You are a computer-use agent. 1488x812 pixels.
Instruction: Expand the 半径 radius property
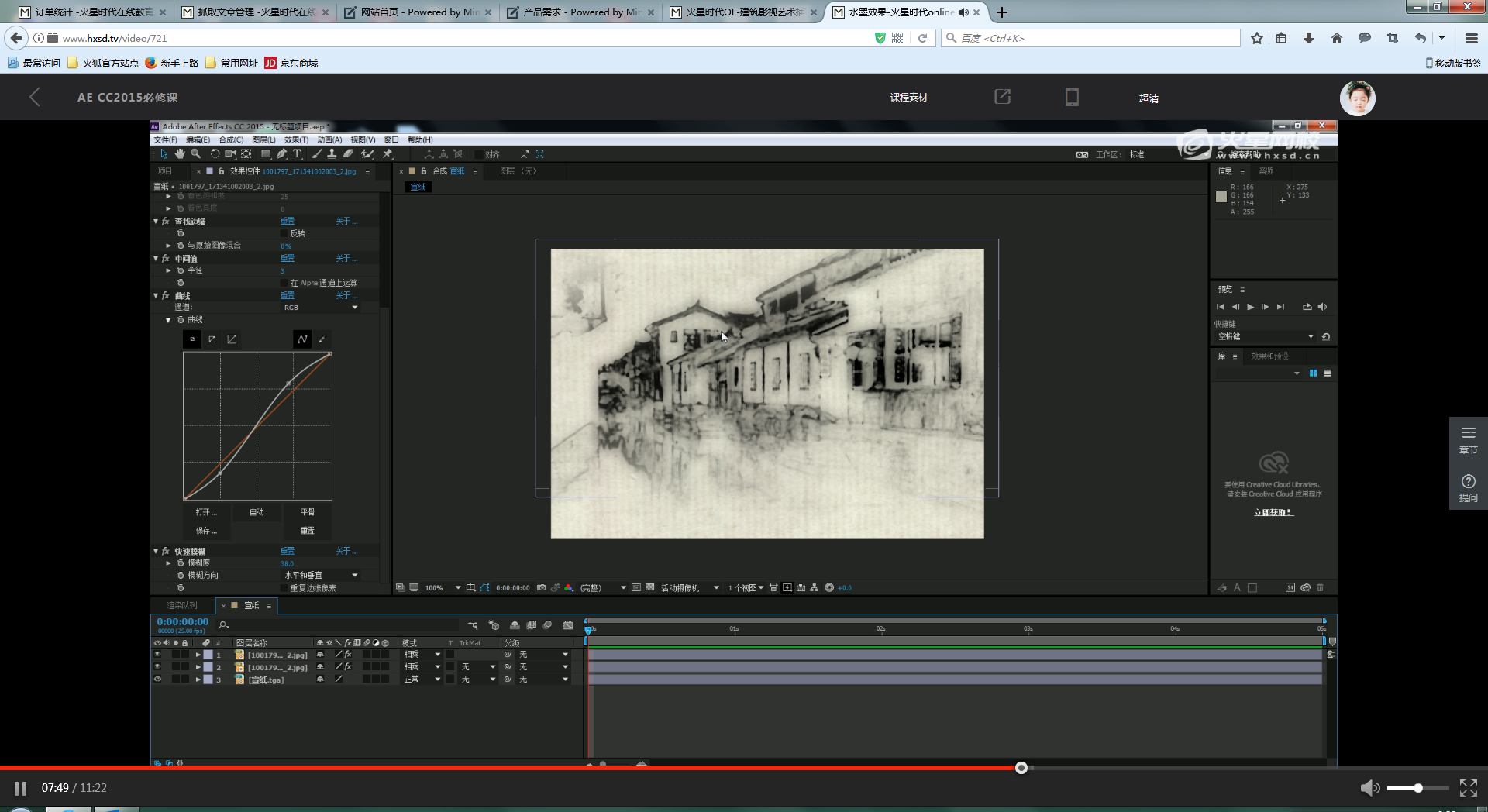click(168, 270)
